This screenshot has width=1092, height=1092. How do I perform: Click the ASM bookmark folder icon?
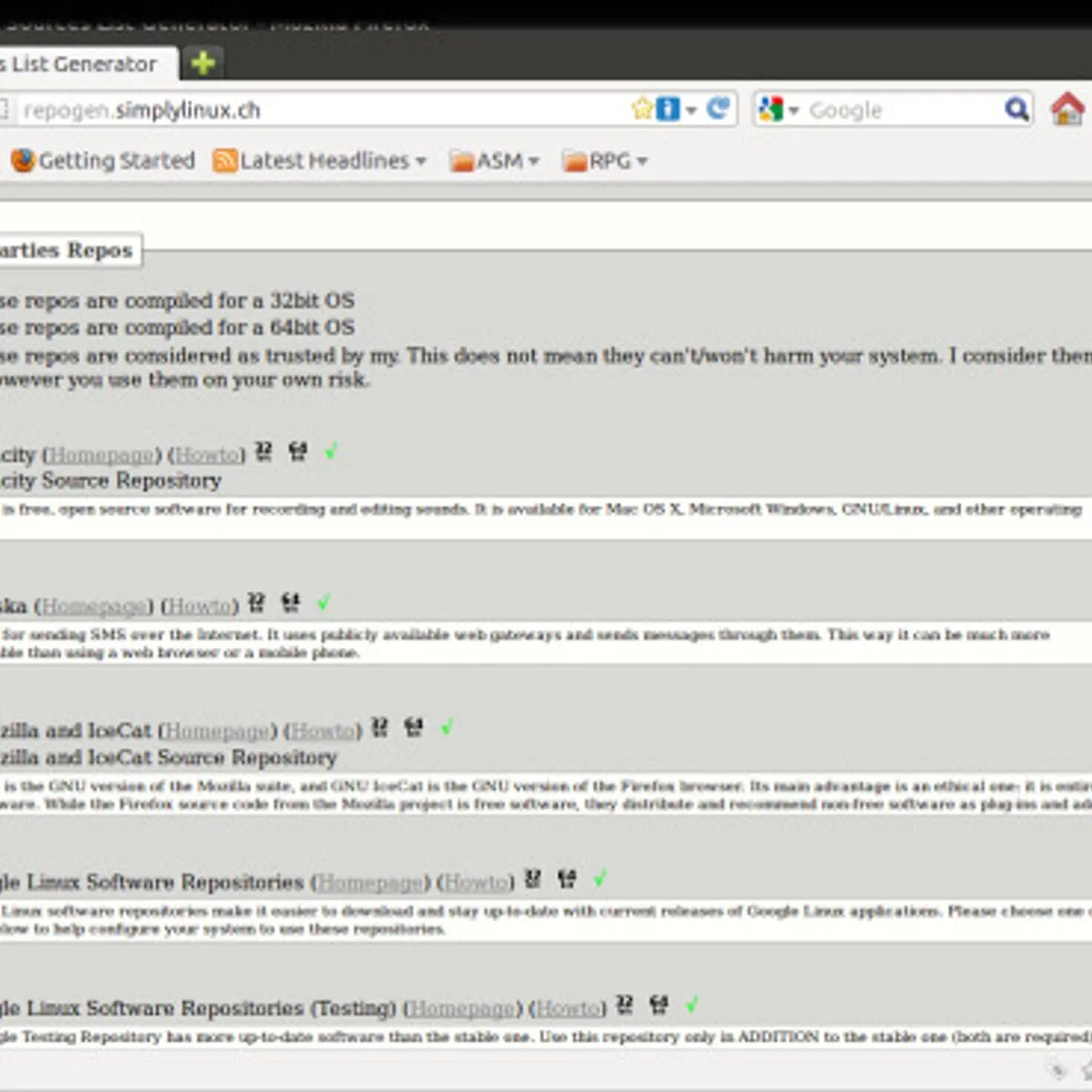[x=462, y=161]
